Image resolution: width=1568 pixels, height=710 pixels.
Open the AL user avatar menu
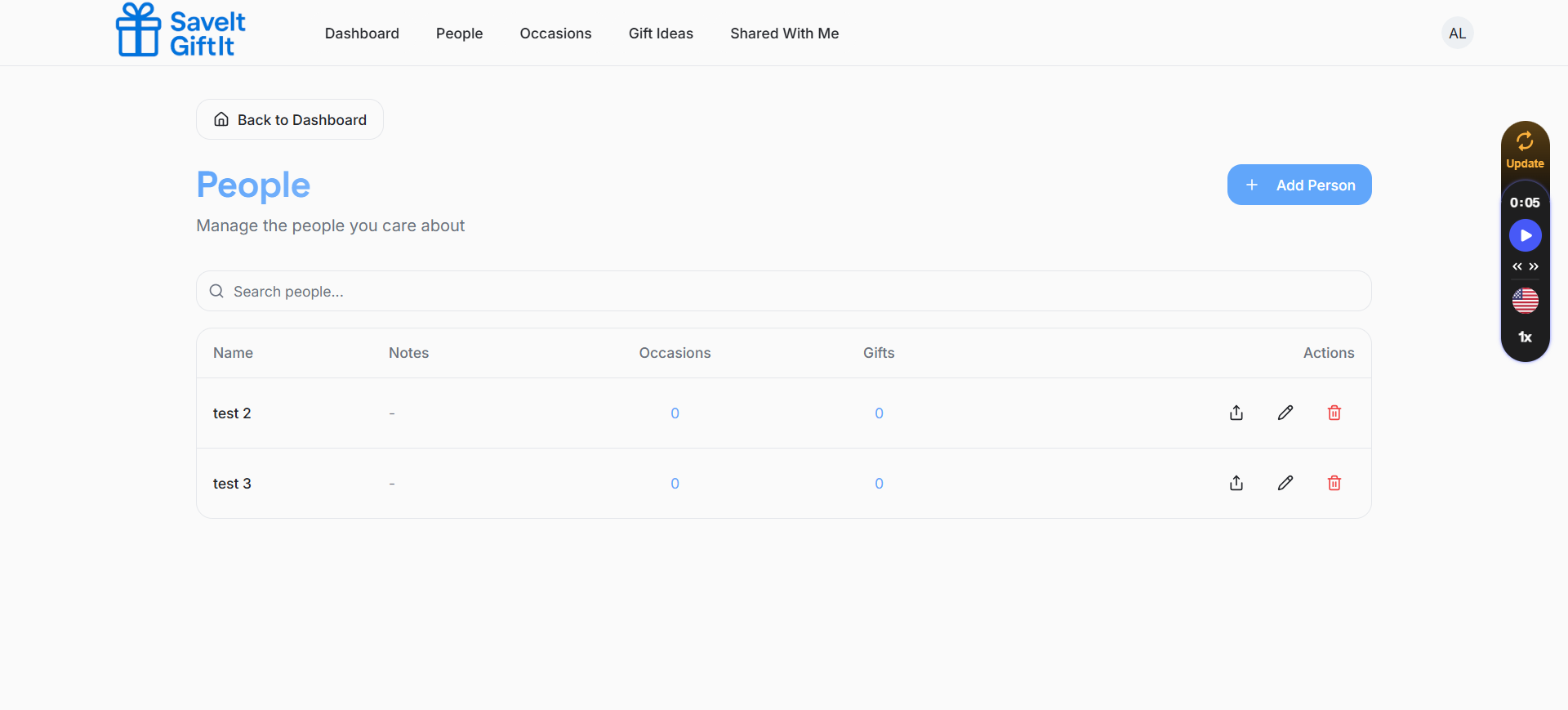coord(1458,33)
